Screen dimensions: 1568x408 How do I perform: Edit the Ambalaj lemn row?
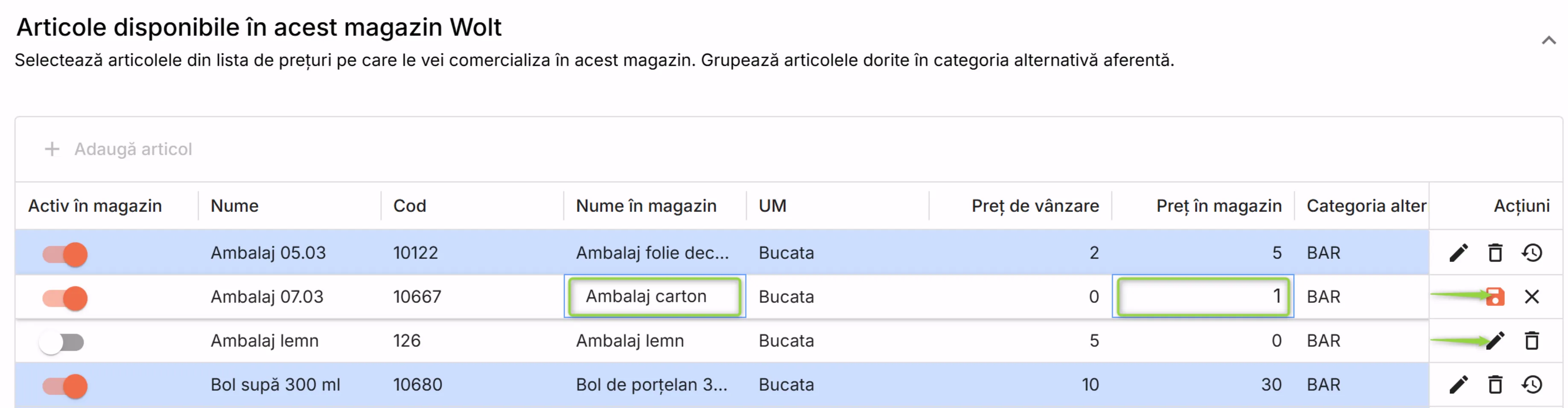[x=1495, y=340]
